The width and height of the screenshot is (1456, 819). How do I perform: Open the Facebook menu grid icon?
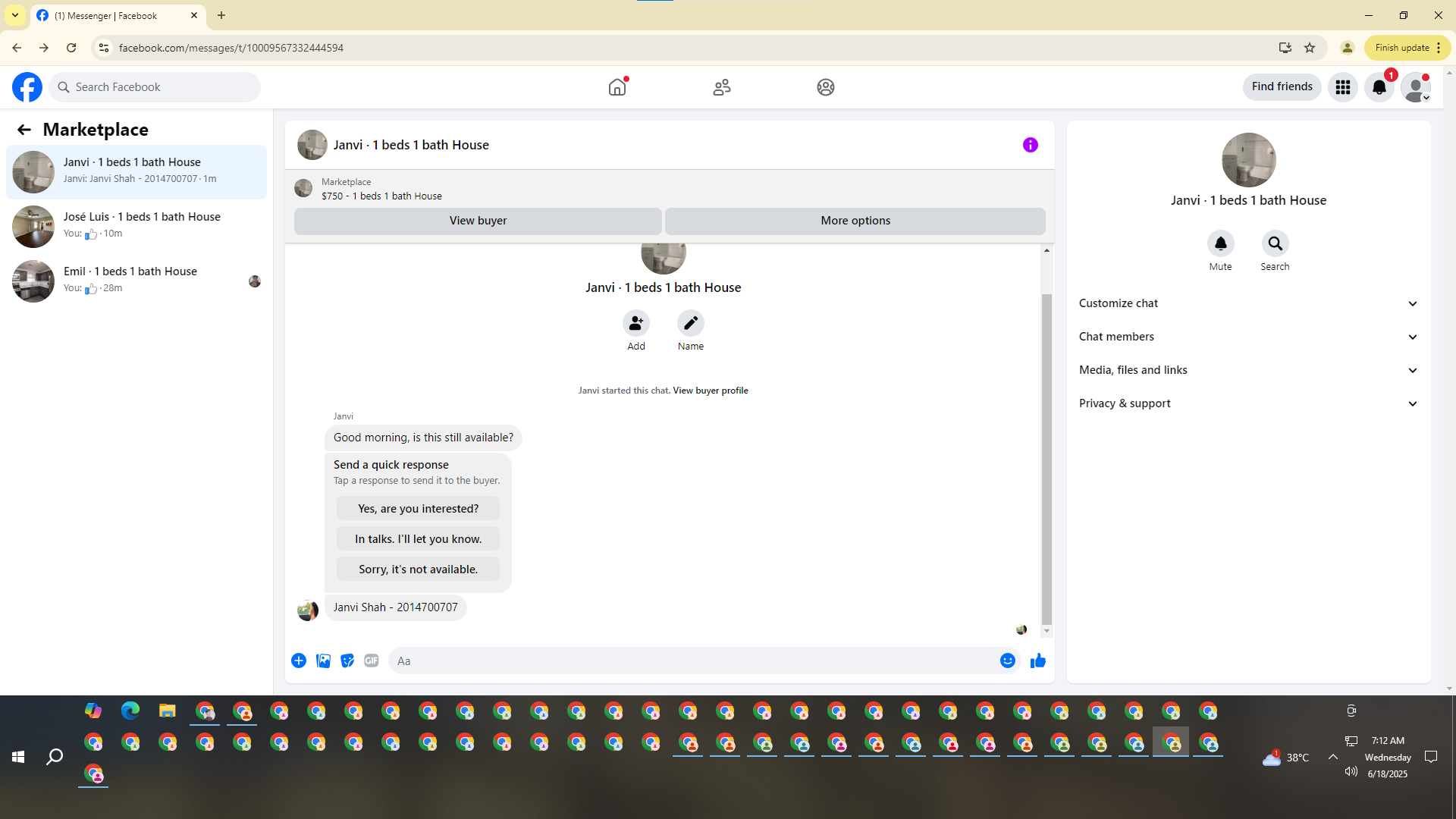pos(1343,87)
